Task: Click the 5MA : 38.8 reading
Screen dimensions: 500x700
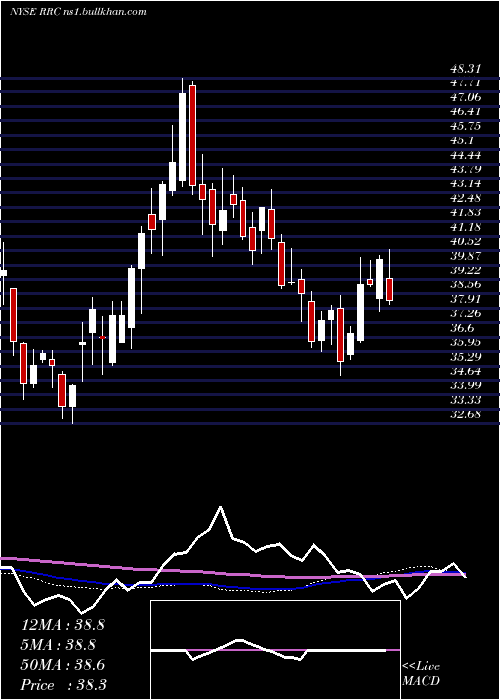Action: pos(58,645)
